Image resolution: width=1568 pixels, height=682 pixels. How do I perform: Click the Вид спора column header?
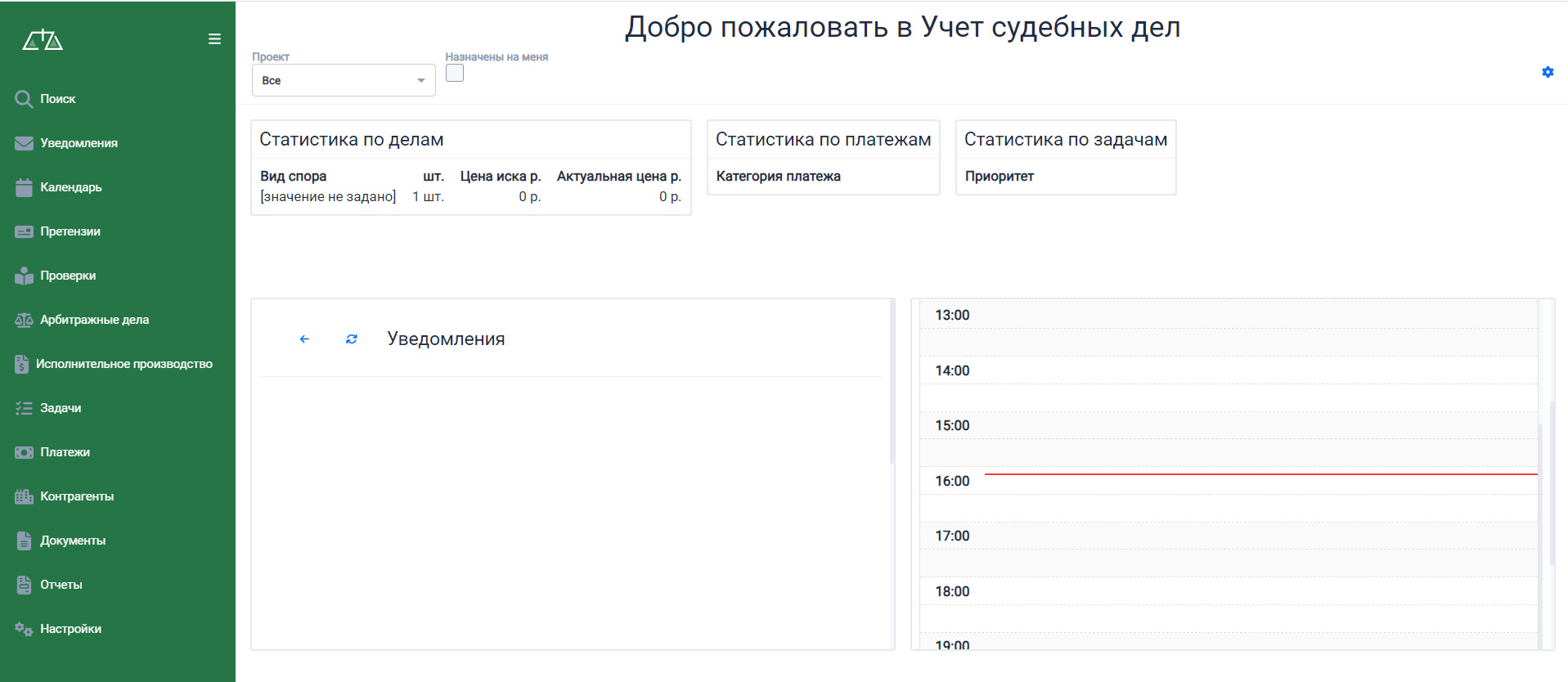(294, 176)
